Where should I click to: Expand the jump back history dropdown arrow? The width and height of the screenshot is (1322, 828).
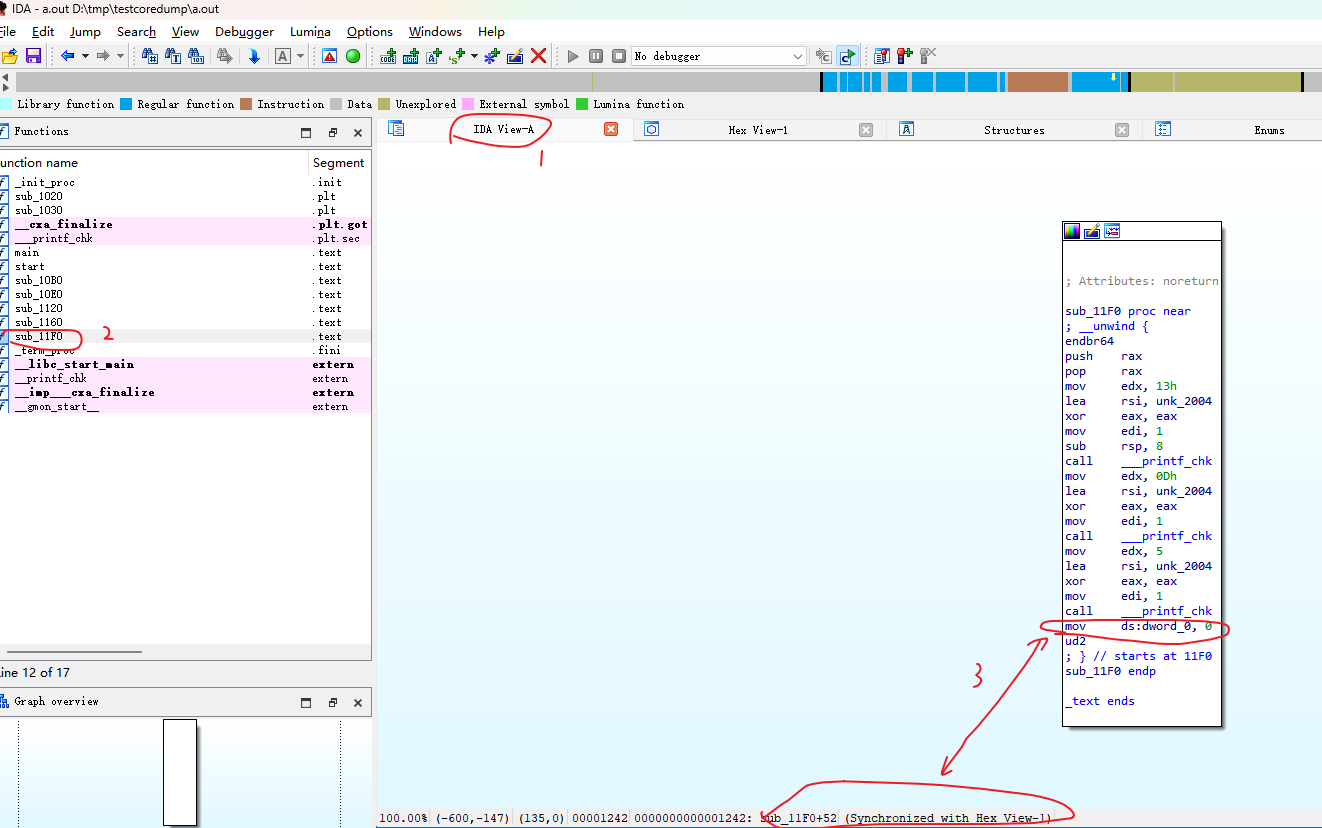[x=85, y=56]
